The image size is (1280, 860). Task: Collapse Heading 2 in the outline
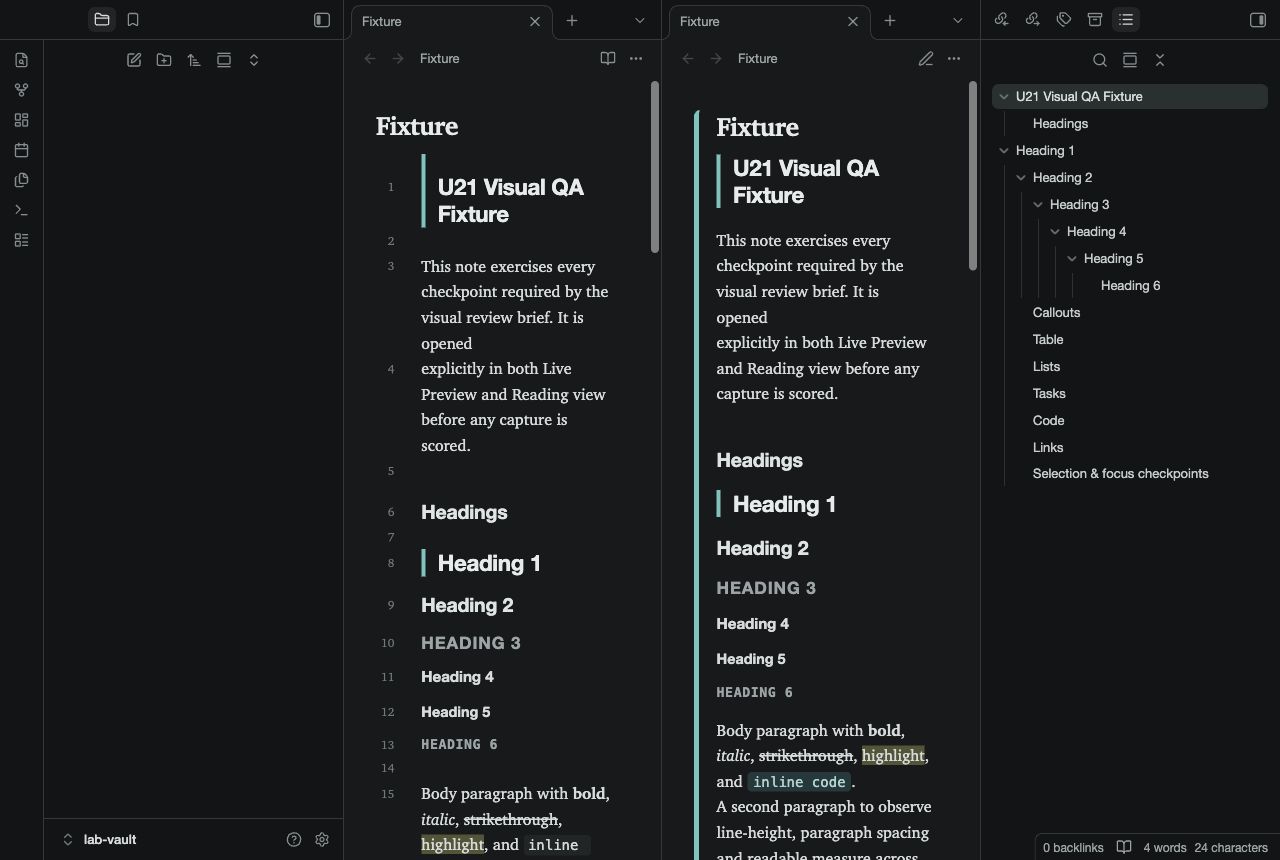point(1021,178)
